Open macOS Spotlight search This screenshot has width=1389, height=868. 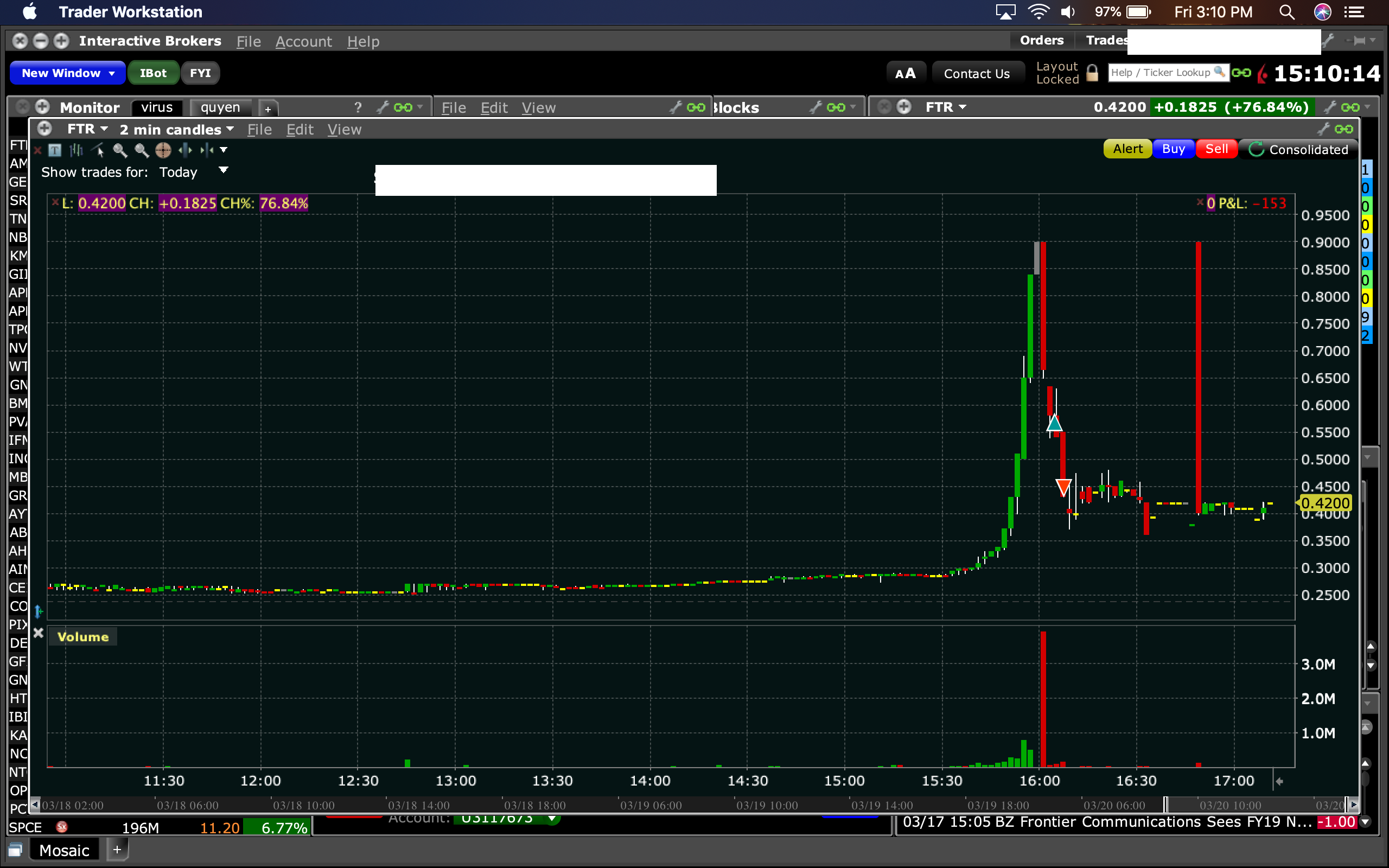[1286, 12]
